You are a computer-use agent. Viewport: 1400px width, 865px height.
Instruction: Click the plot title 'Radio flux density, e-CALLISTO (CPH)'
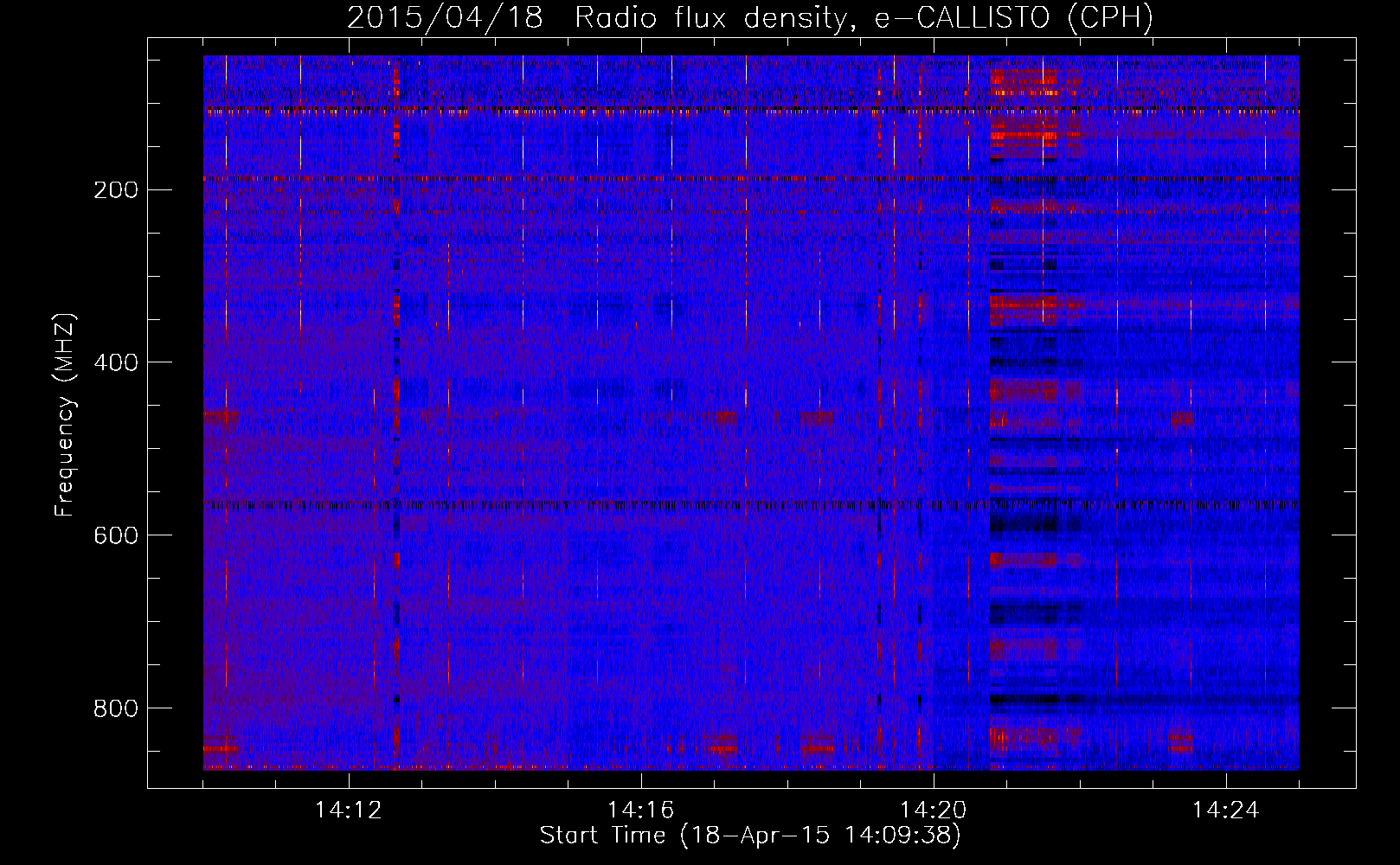point(864,18)
